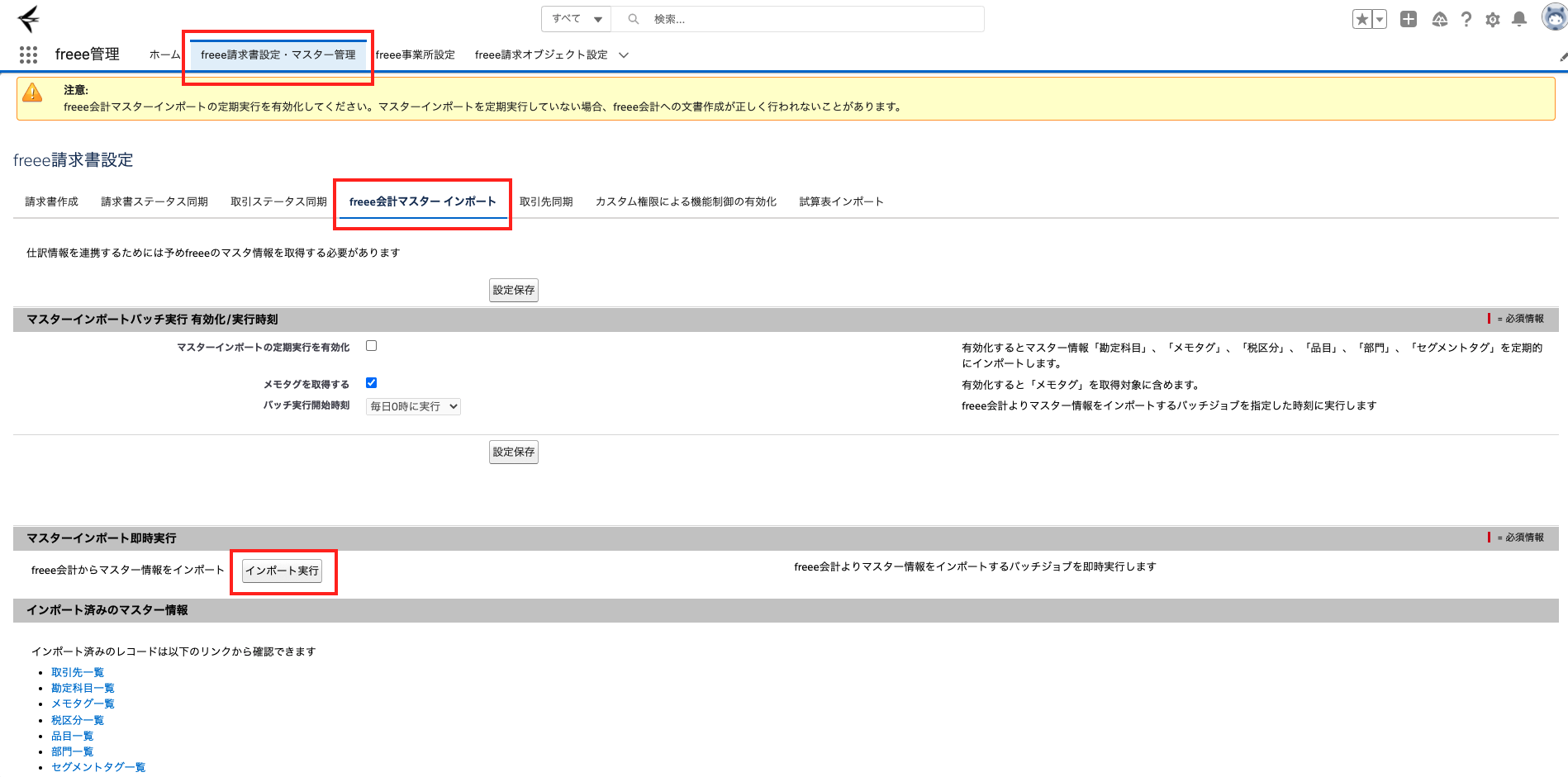Viewport: 1568px width, 777px height.
Task: Switch to the 請求書作成 tab
Action: click(52, 201)
